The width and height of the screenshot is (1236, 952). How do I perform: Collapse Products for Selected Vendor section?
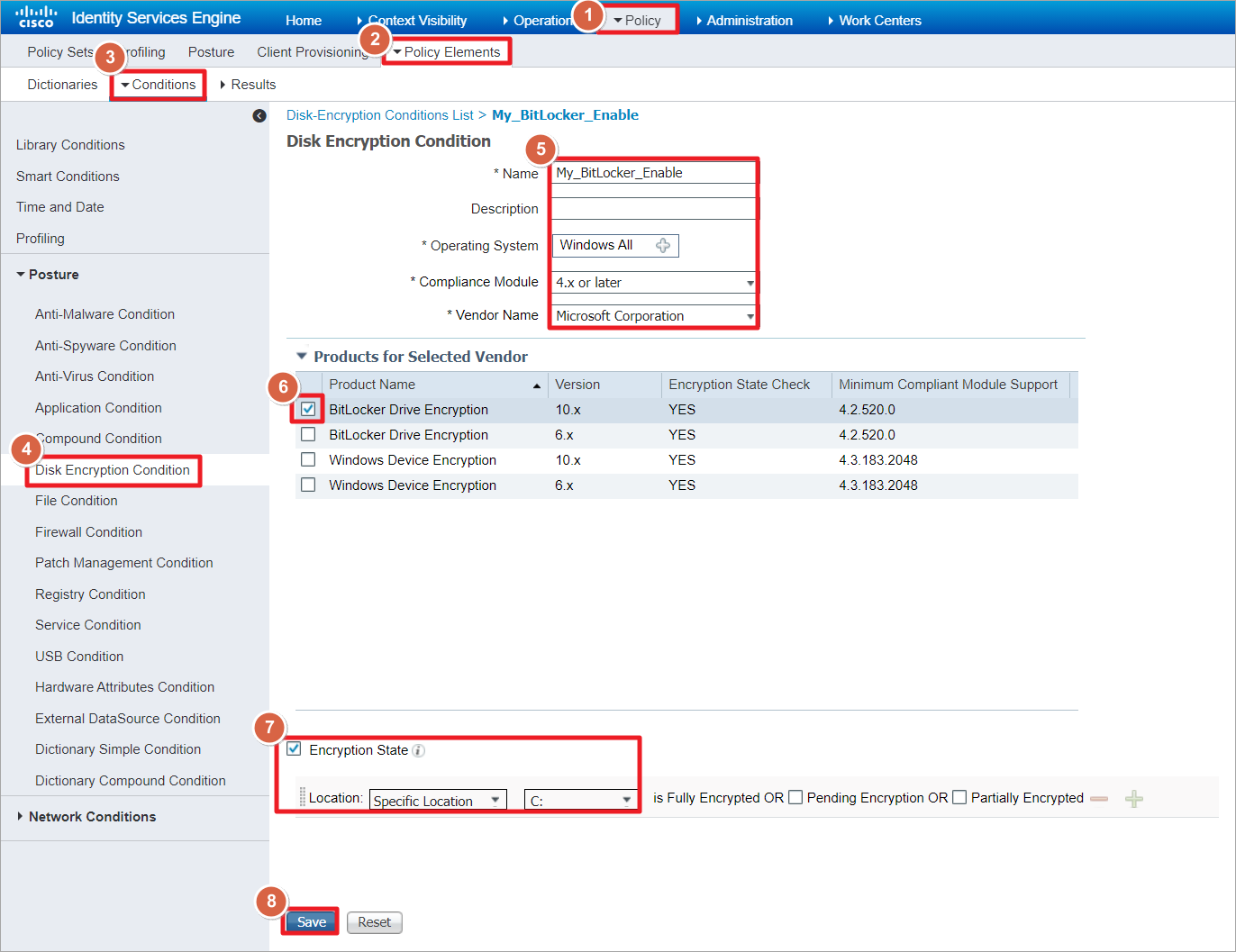[302, 356]
